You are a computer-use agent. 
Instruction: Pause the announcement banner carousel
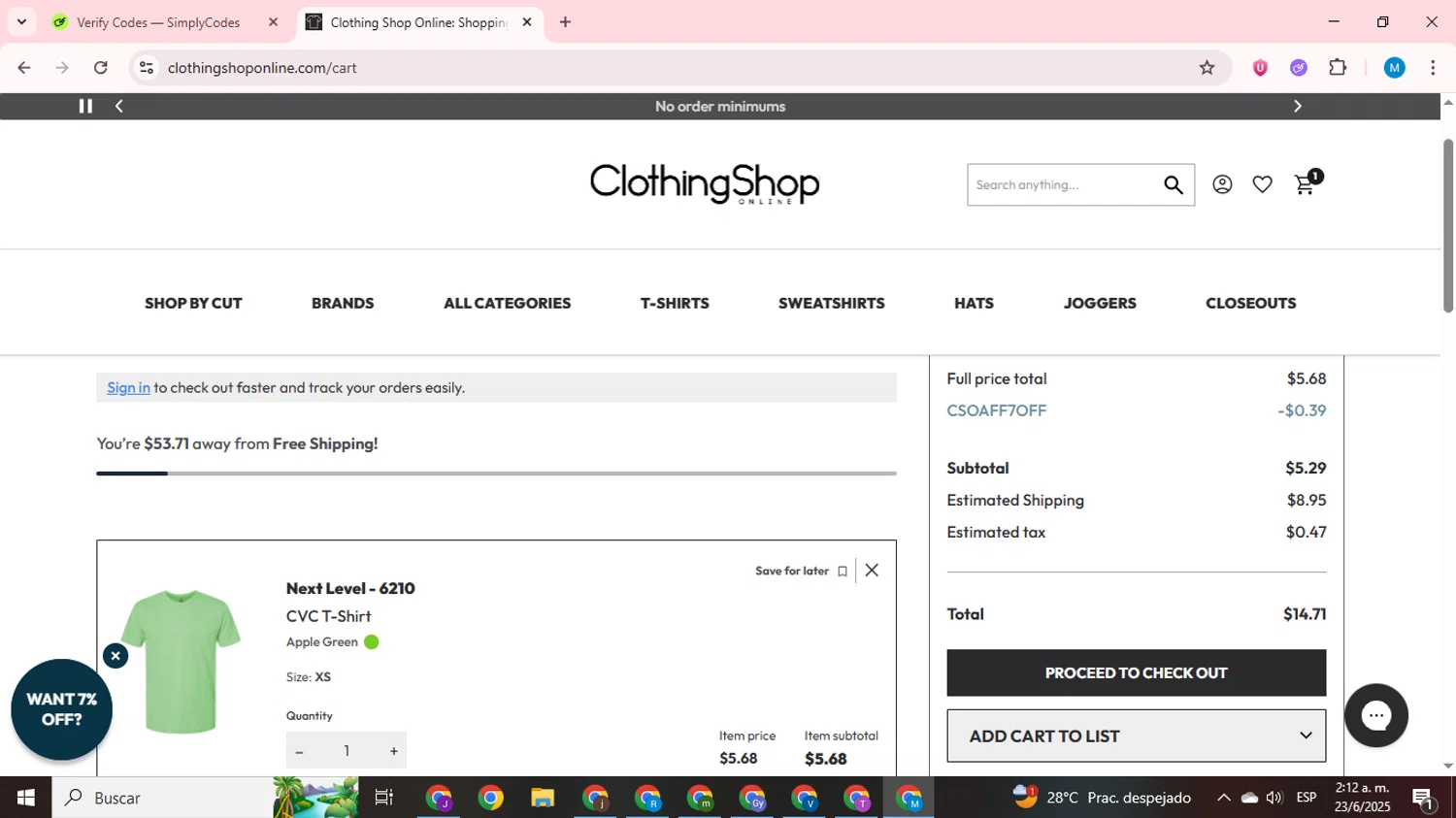tap(85, 106)
